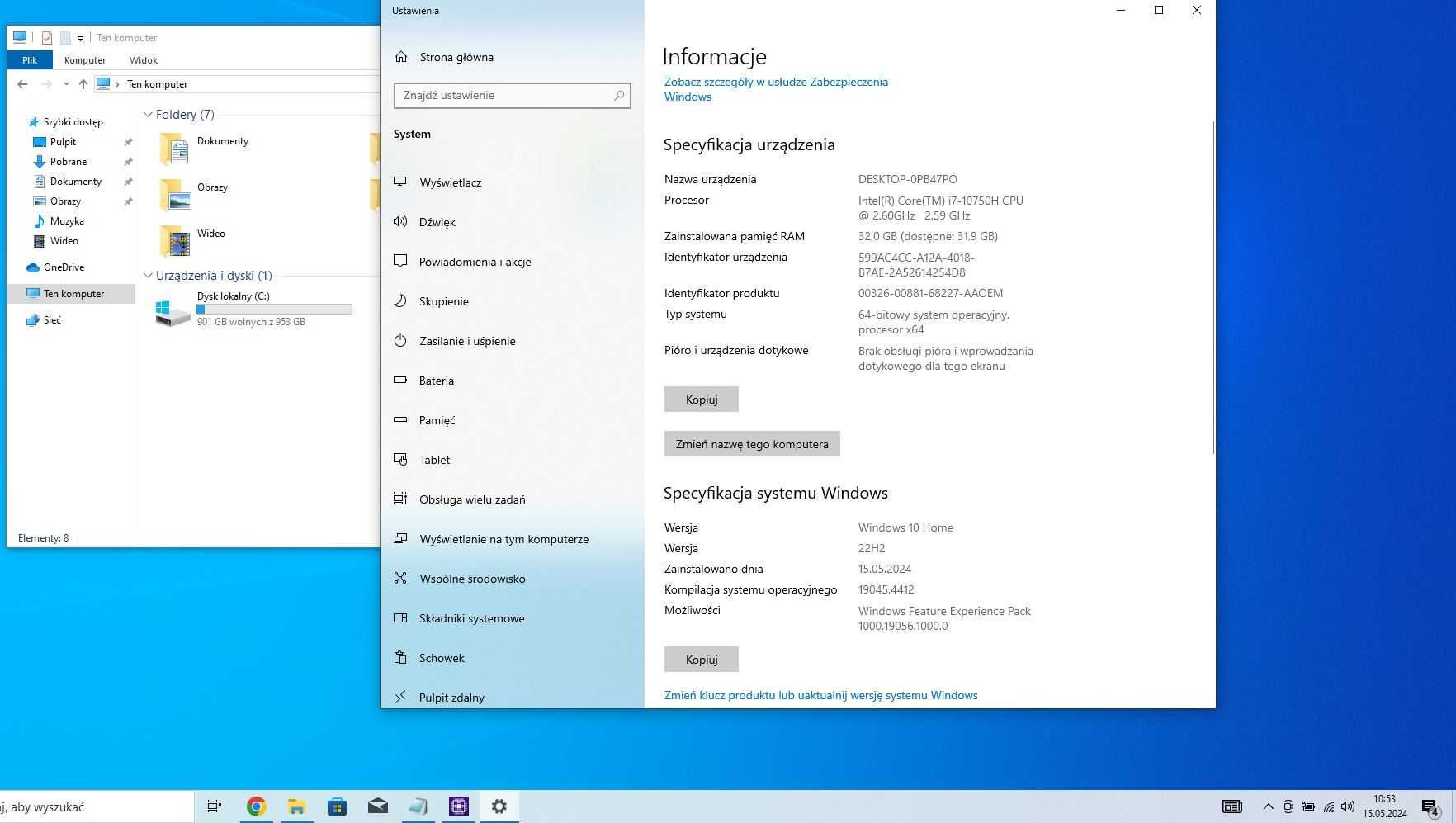Collapse Urządzenia i dyski (1) group
This screenshot has width=1456, height=823.
[148, 276]
